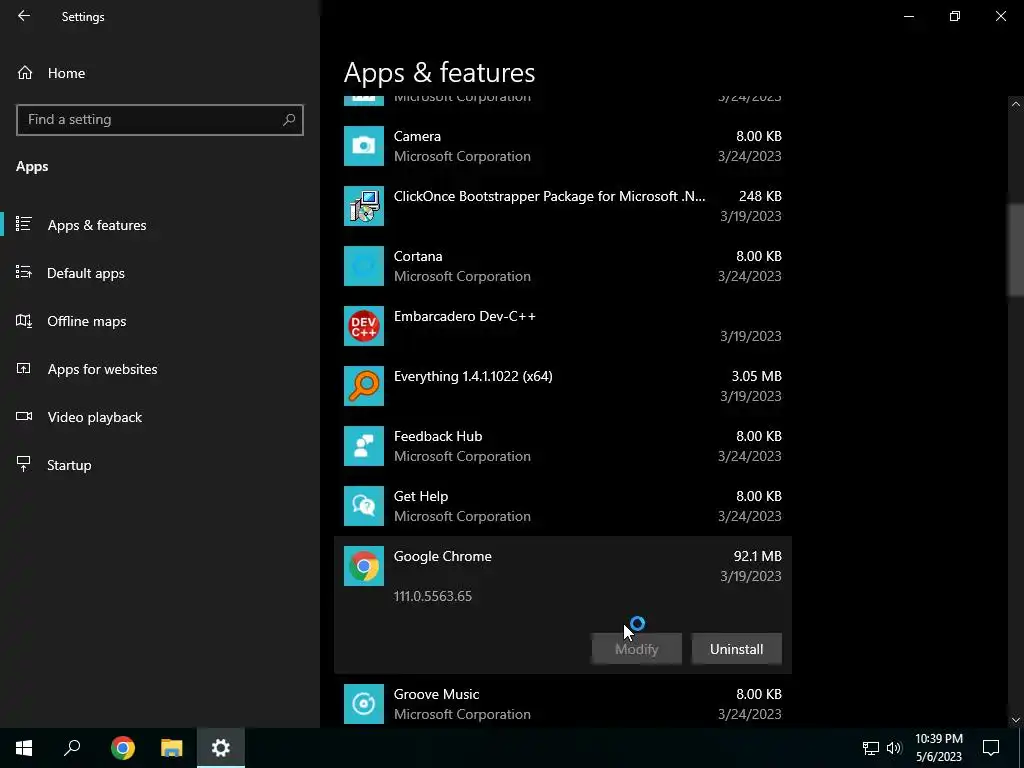Click the 3.05 MB size of Everything
The image size is (1024, 768).
(x=756, y=376)
